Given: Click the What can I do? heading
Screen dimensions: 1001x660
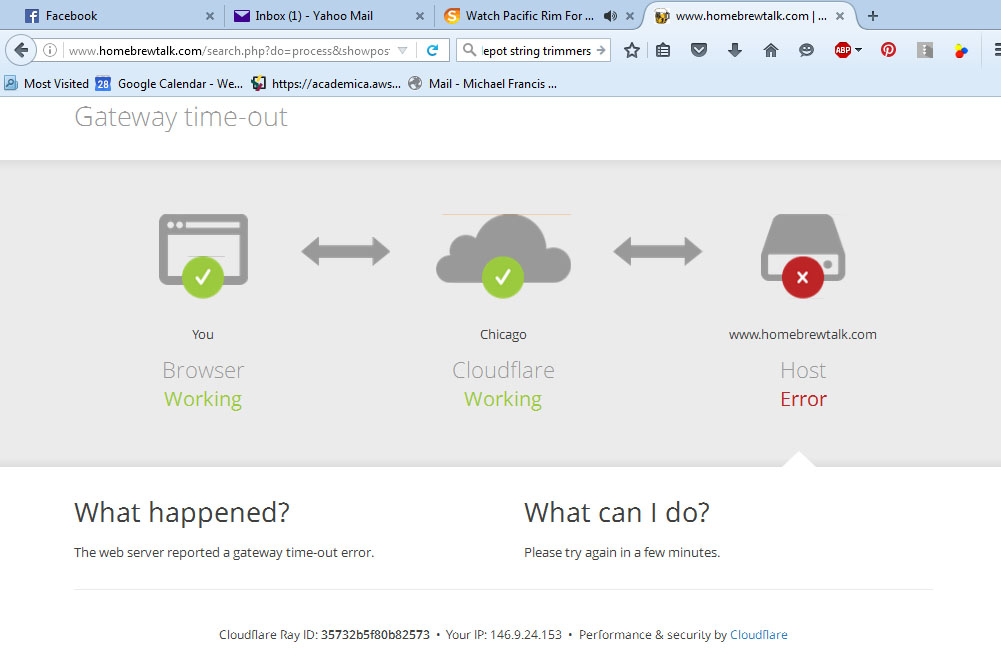Looking at the screenshot, I should [x=617, y=513].
